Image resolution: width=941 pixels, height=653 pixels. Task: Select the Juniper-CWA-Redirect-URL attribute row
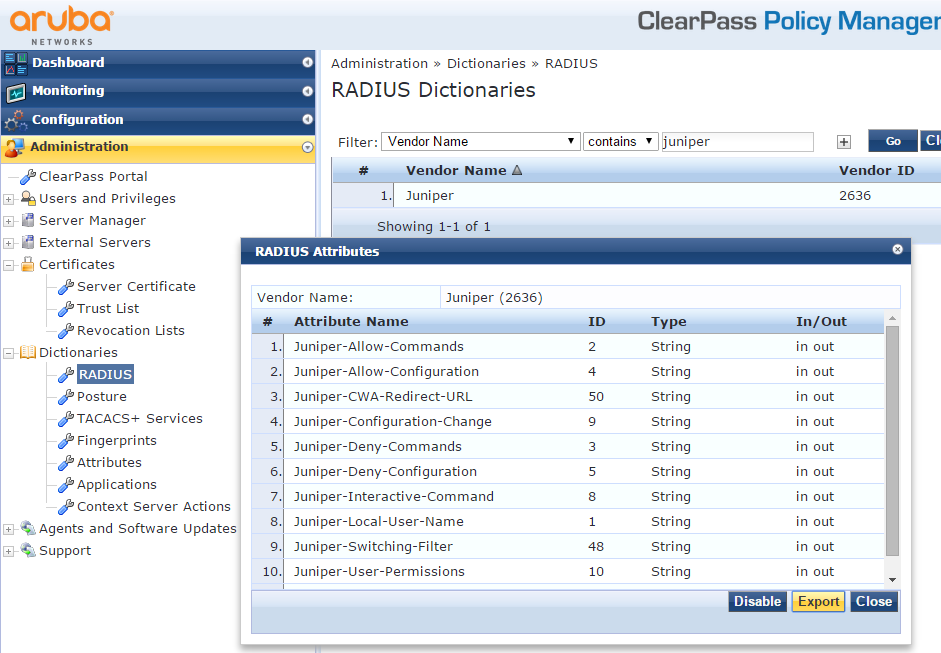[x=568, y=396]
